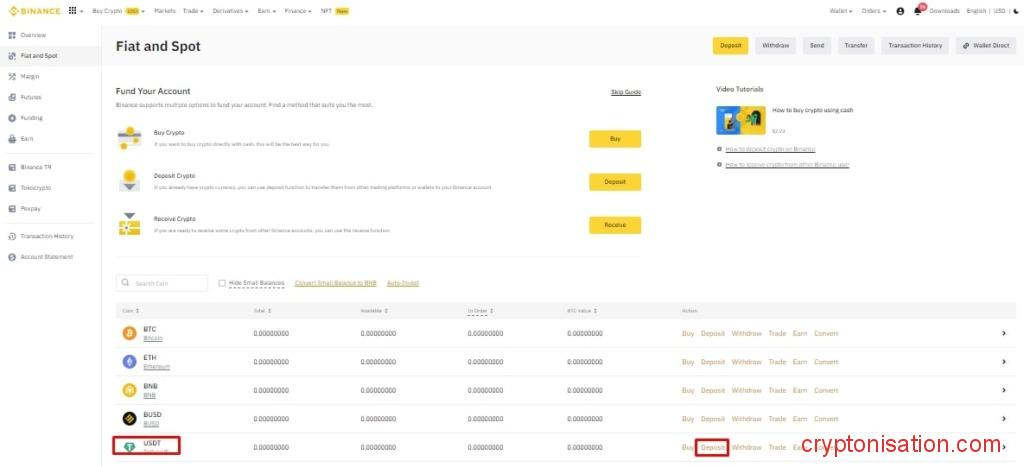This screenshot has width=1024, height=467.
Task: Click the Binance logo
Action: (33, 11)
